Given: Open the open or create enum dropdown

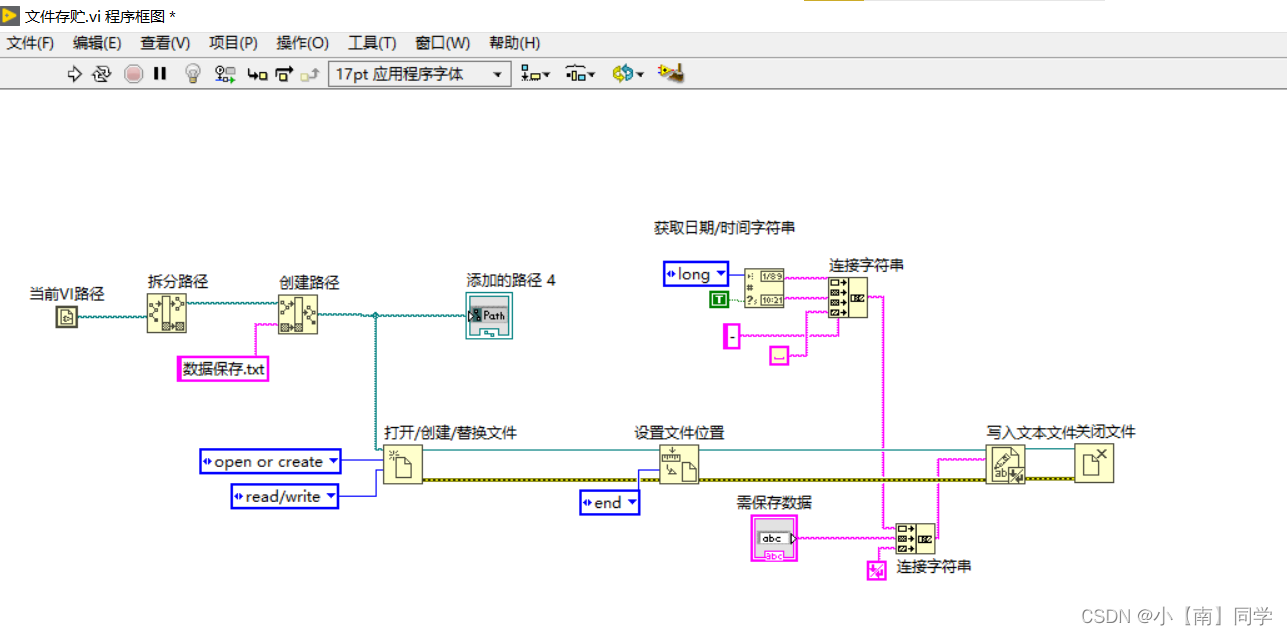Looking at the screenshot, I should click(x=334, y=461).
